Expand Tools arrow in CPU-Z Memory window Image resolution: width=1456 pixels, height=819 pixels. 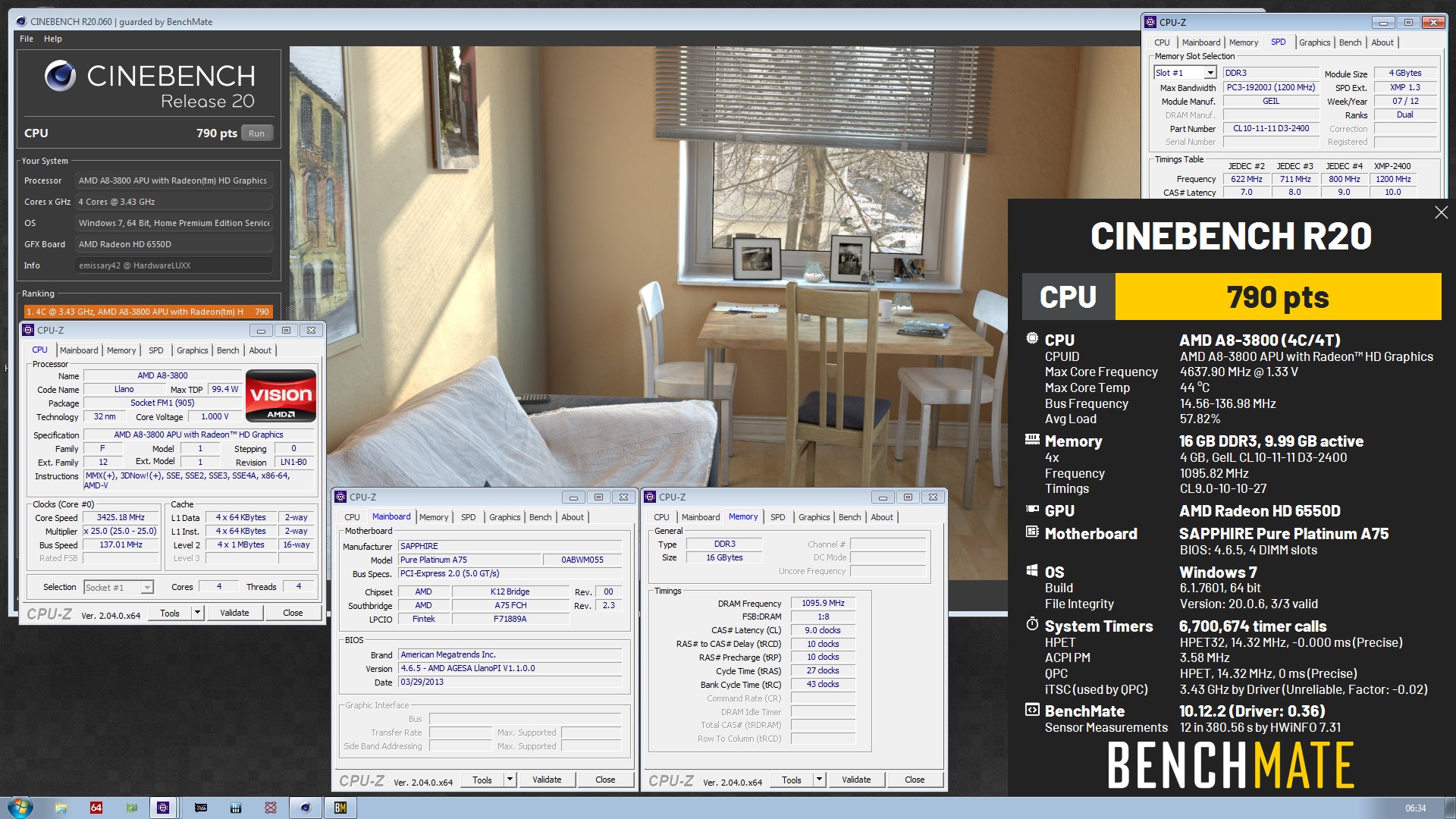click(x=819, y=779)
